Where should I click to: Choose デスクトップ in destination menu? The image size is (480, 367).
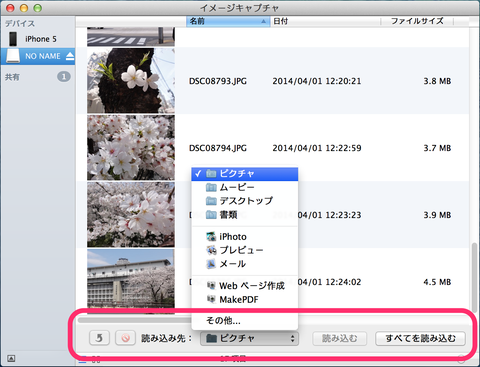click(x=245, y=201)
